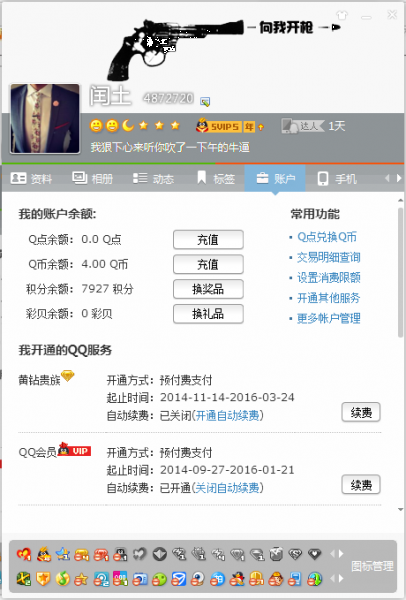Click the red diamond icon in icon tray
The width and height of the screenshot is (406, 600).
(101, 554)
